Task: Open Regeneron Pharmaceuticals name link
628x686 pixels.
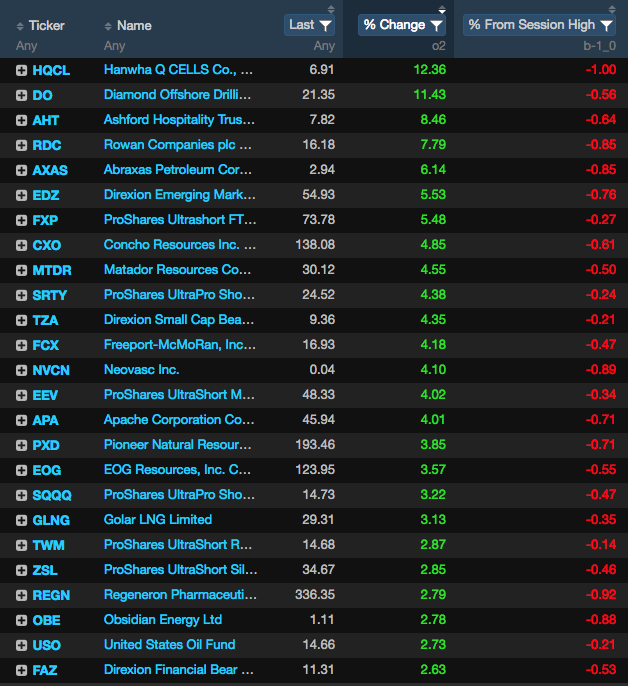Action: (180, 595)
